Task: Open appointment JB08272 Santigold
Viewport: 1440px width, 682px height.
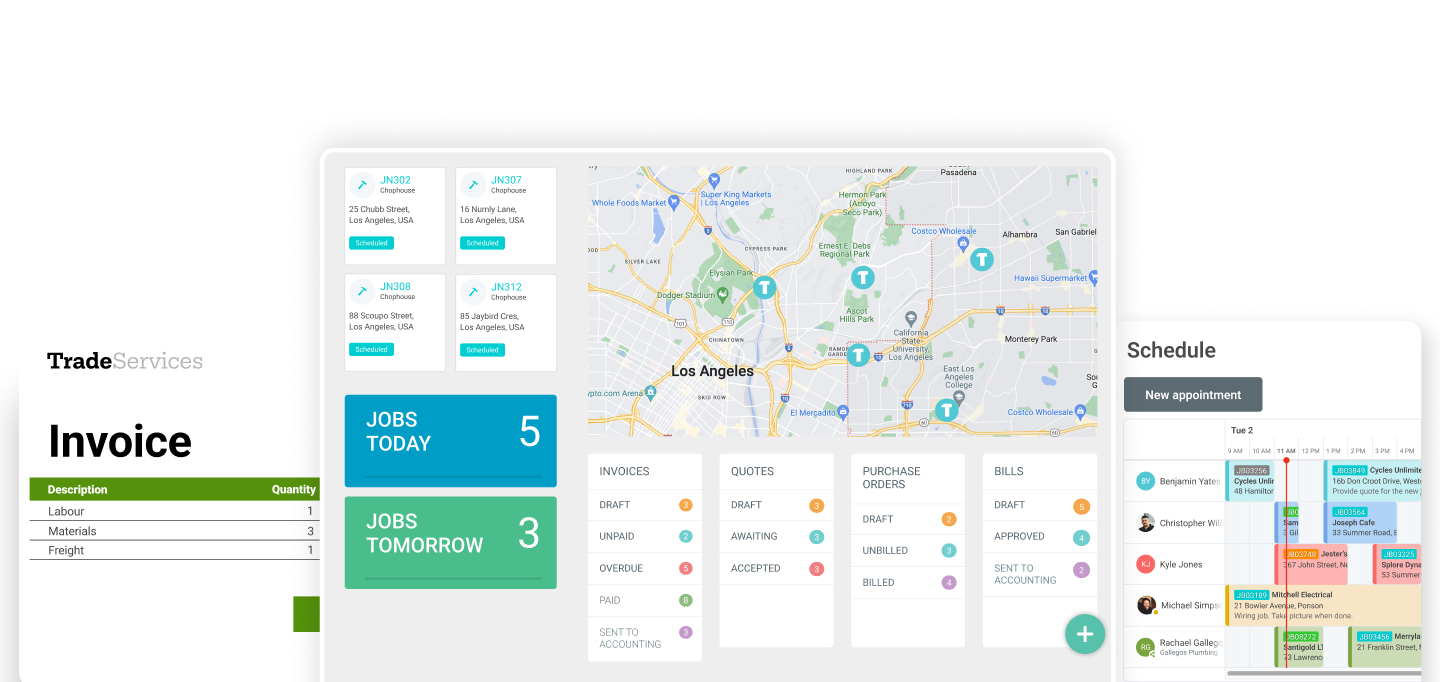Action: coord(1299,647)
